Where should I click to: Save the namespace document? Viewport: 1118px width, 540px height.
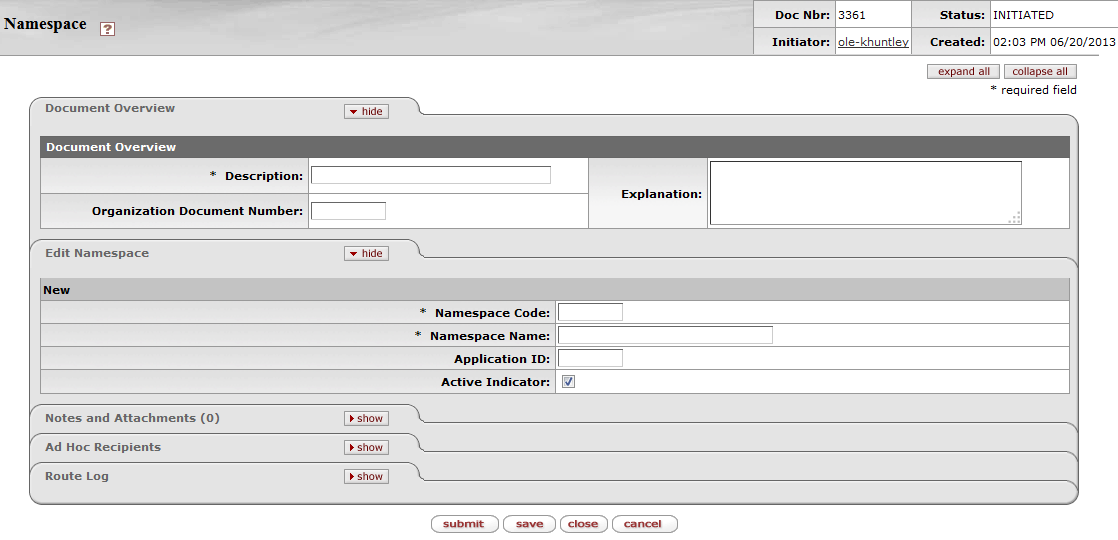tap(529, 524)
